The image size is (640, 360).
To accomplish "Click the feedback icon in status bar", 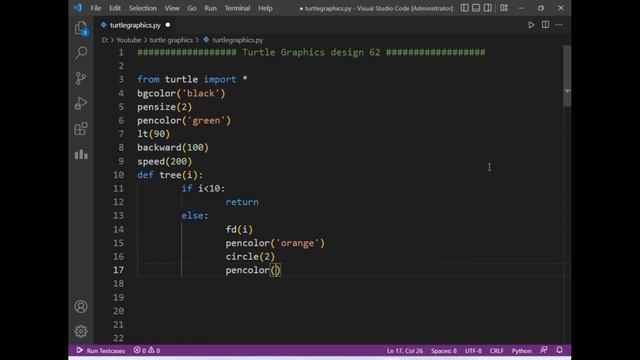I will pos(544,350).
